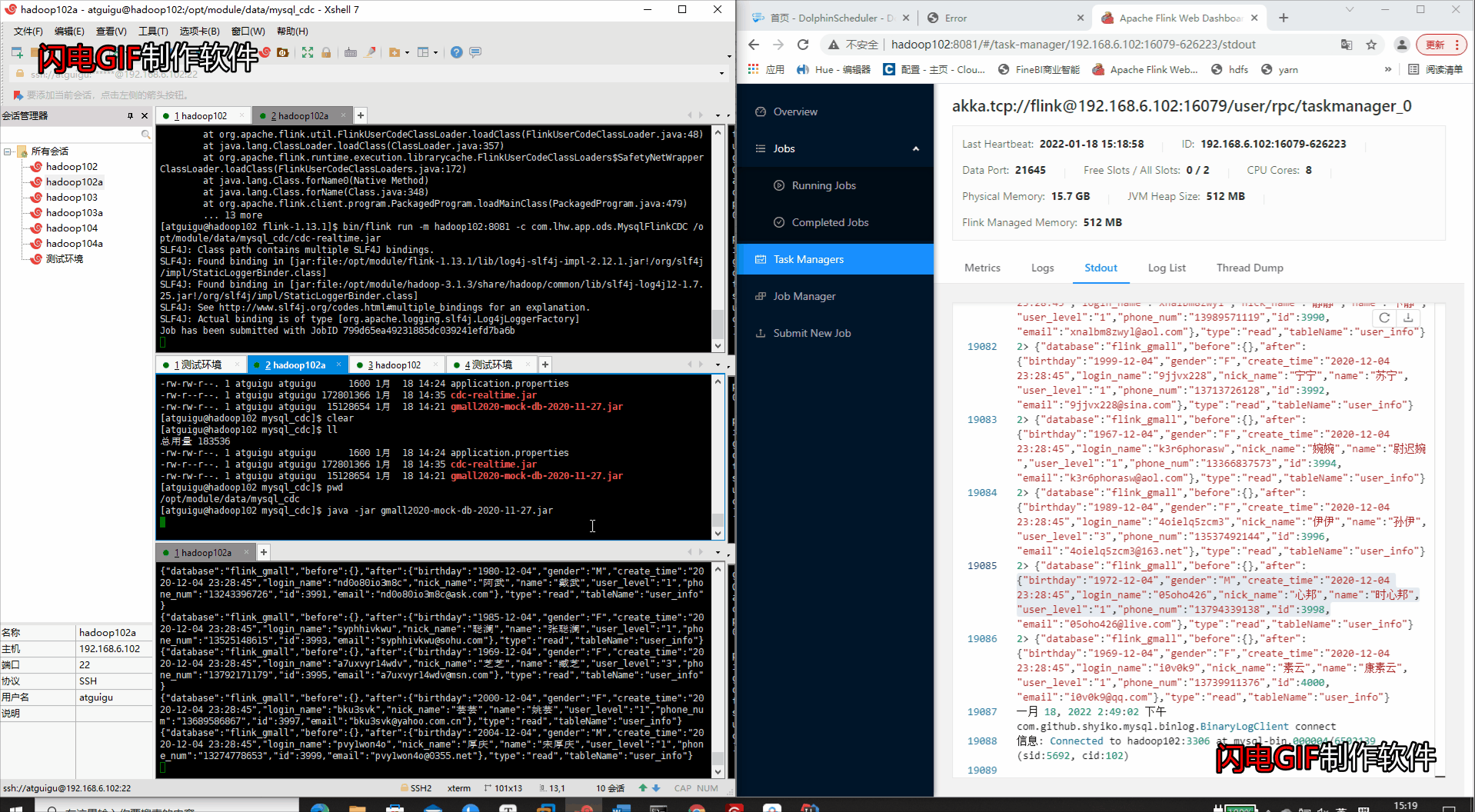1475x812 pixels.
Task: Collapse the 所有会话 tree node
Action: 8,151
